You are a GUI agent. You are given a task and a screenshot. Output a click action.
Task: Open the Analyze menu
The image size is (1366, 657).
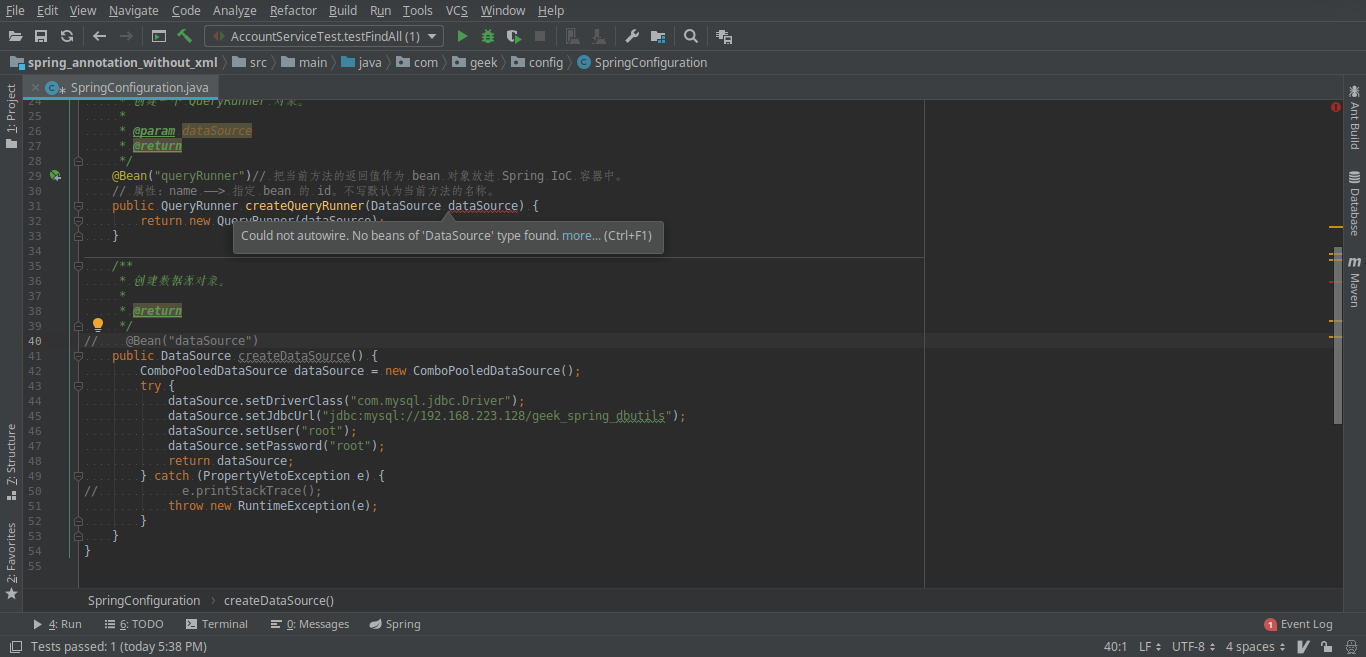pyautogui.click(x=235, y=10)
